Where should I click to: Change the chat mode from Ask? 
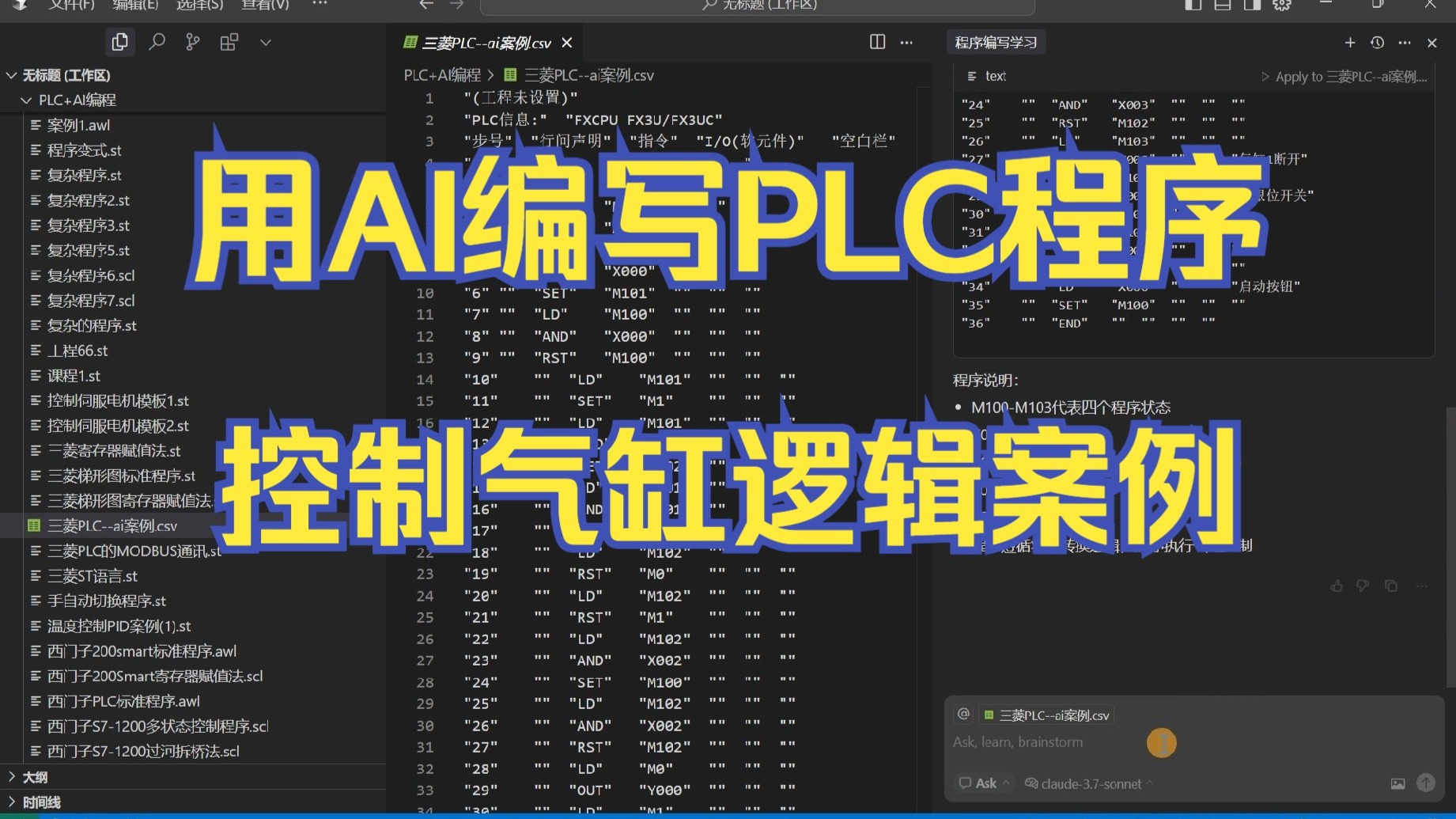(983, 783)
